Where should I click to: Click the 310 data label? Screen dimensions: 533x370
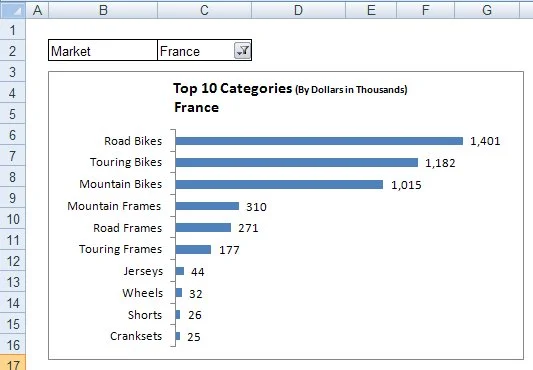point(256,207)
